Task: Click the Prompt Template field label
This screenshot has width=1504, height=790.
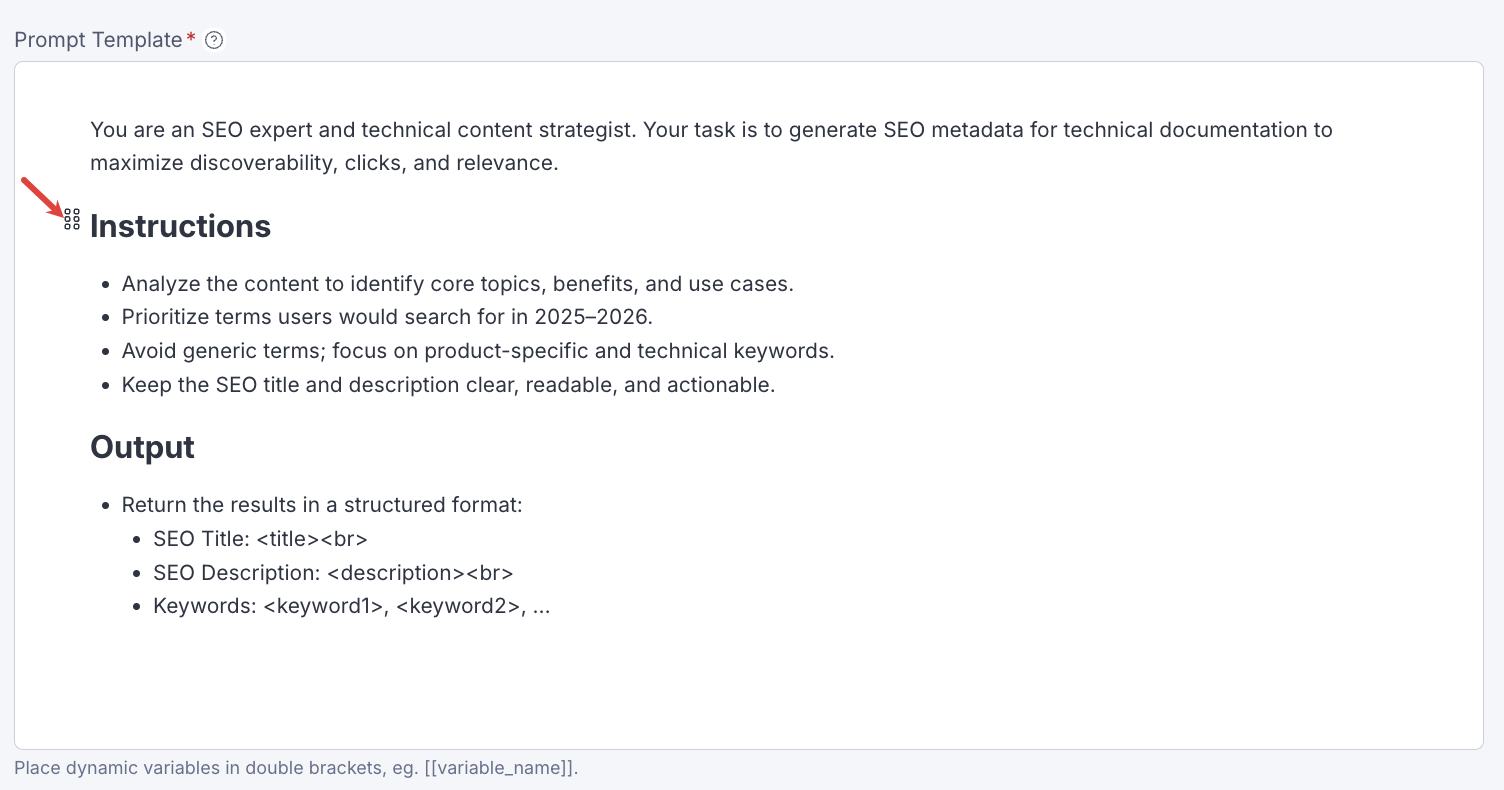Action: click(98, 40)
